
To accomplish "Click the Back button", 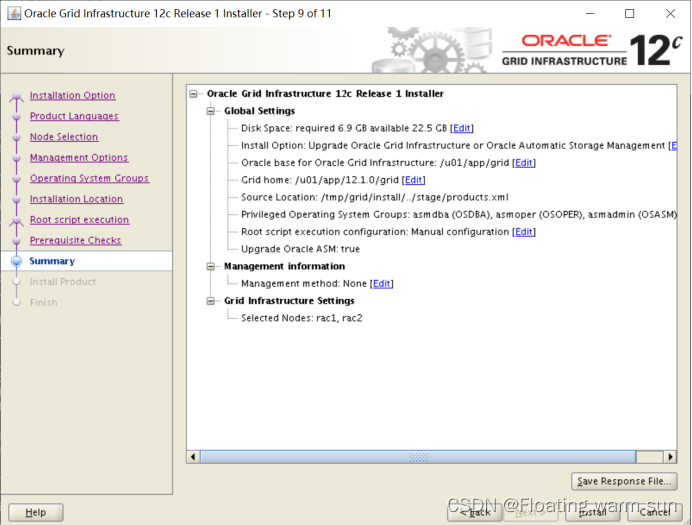I will [x=474, y=513].
